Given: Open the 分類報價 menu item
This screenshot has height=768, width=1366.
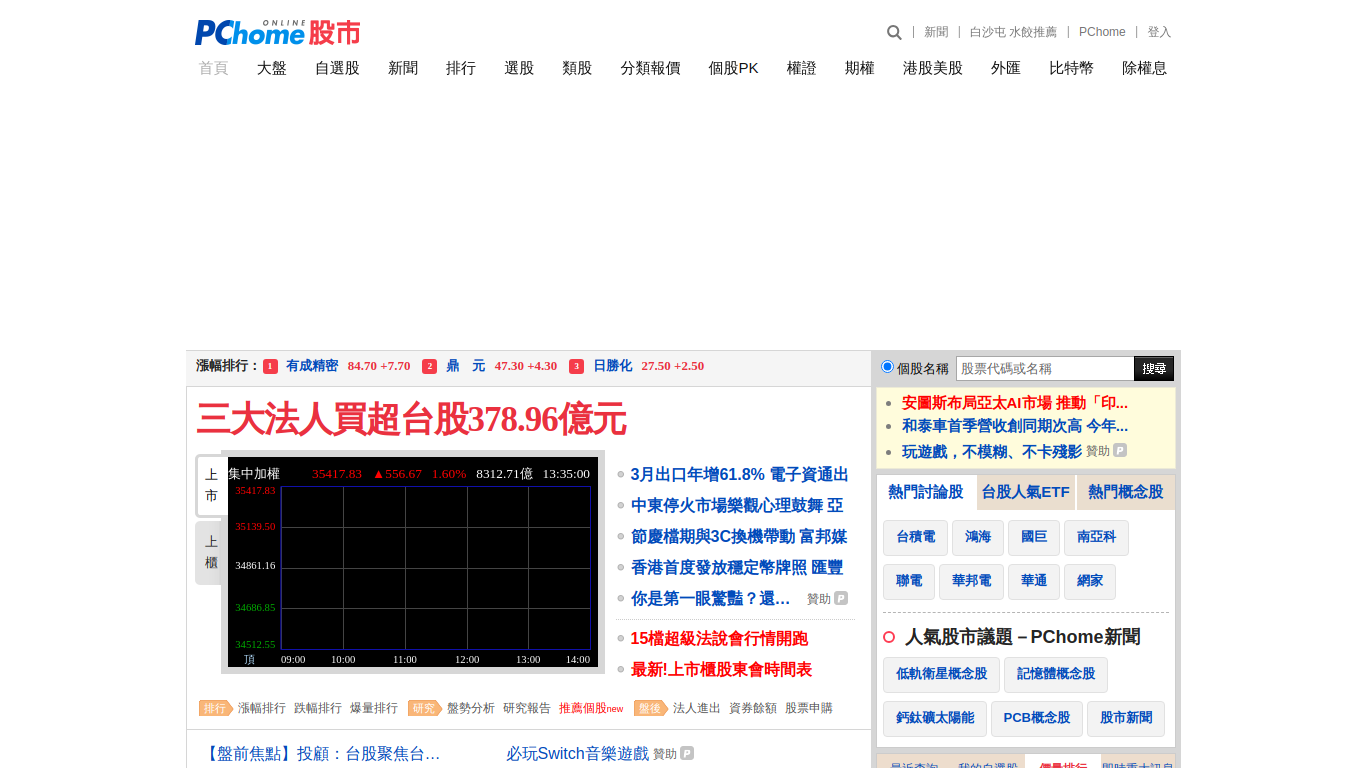Looking at the screenshot, I should [650, 68].
